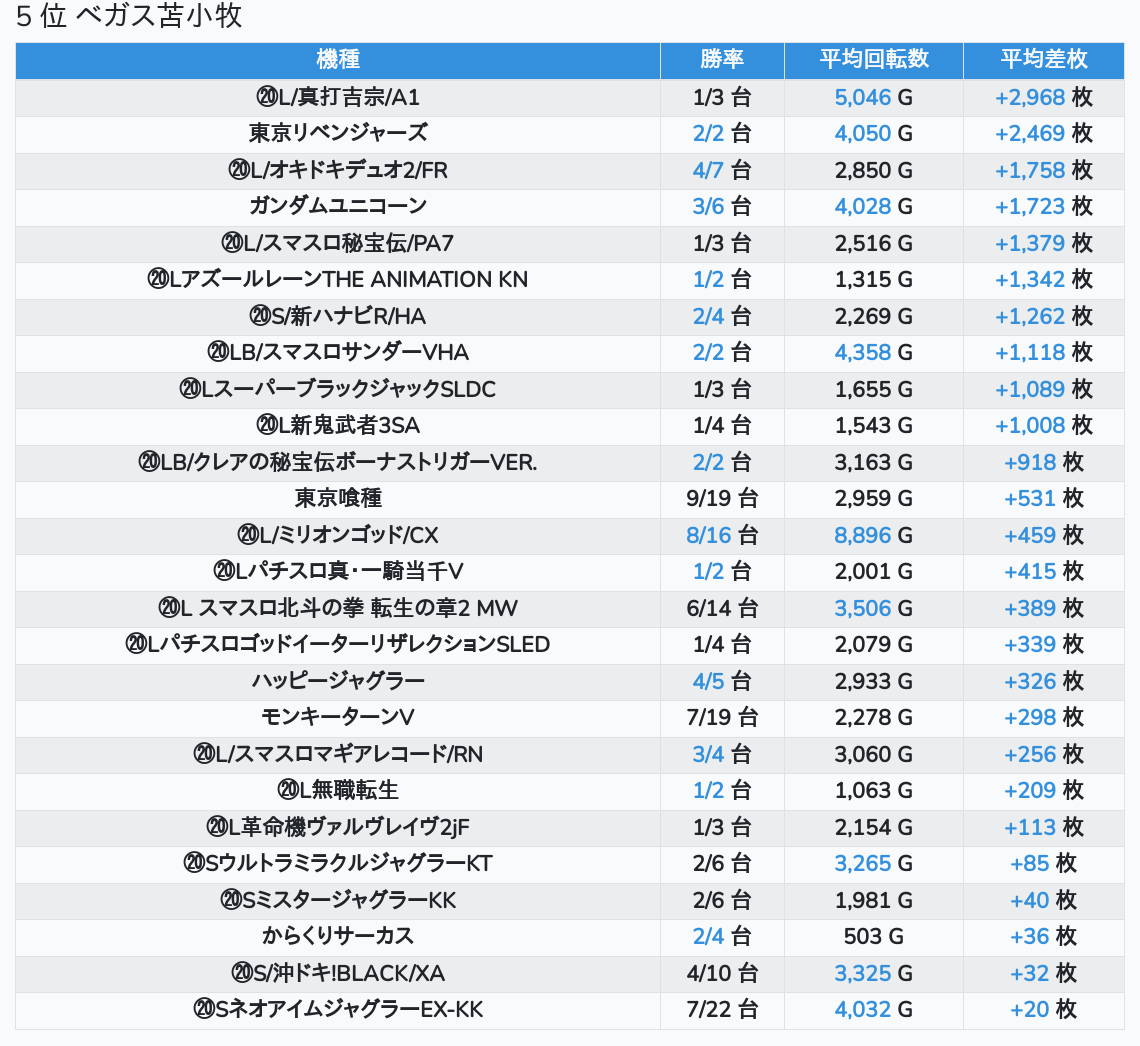
Task: Click the からくりサーカス machine name
Action: tap(338, 936)
